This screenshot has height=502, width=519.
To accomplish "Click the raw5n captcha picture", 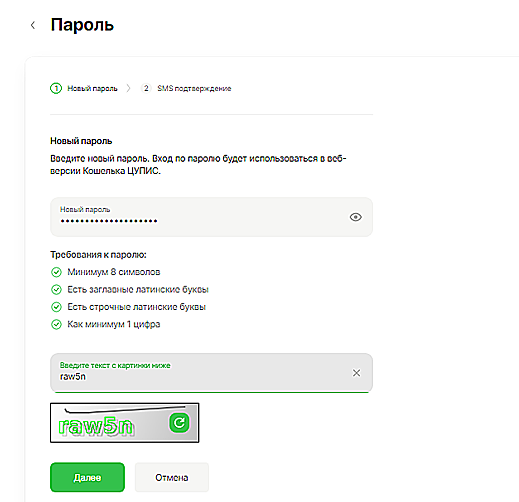I will pos(125,423).
